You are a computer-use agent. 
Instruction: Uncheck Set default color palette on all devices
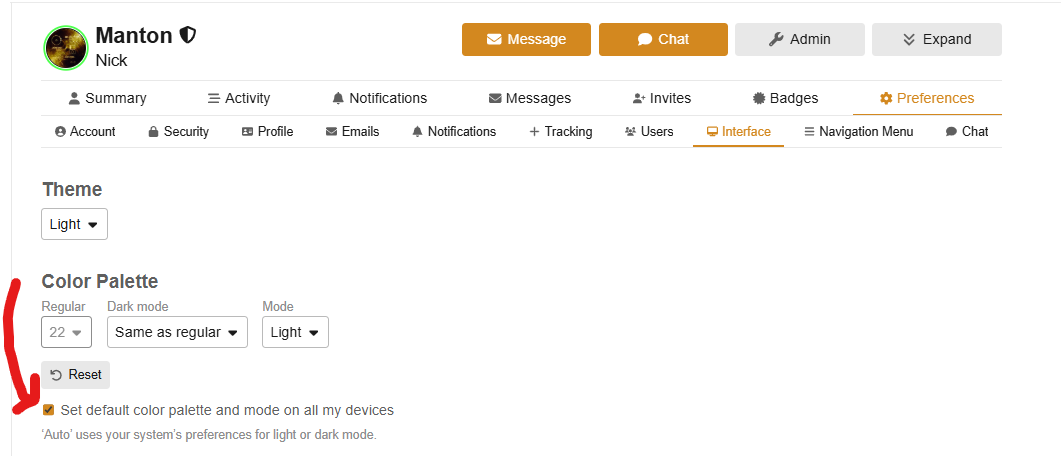tap(48, 410)
